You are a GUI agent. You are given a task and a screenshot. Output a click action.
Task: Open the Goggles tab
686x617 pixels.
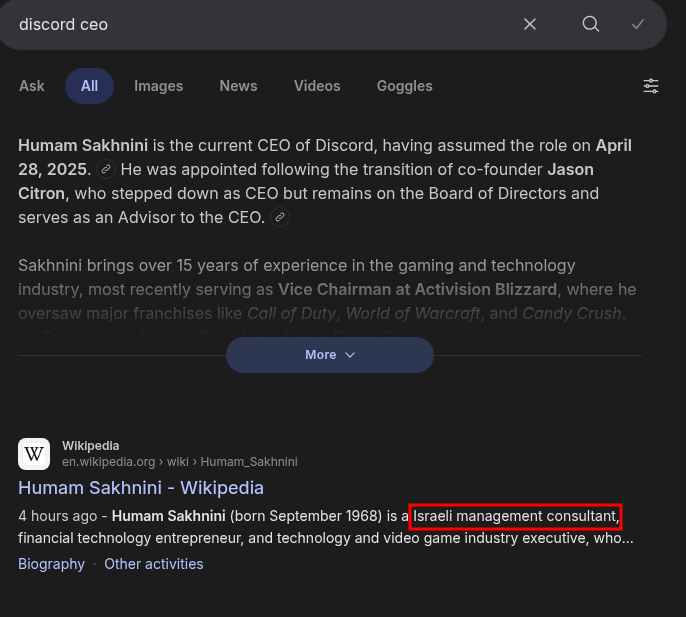(405, 86)
